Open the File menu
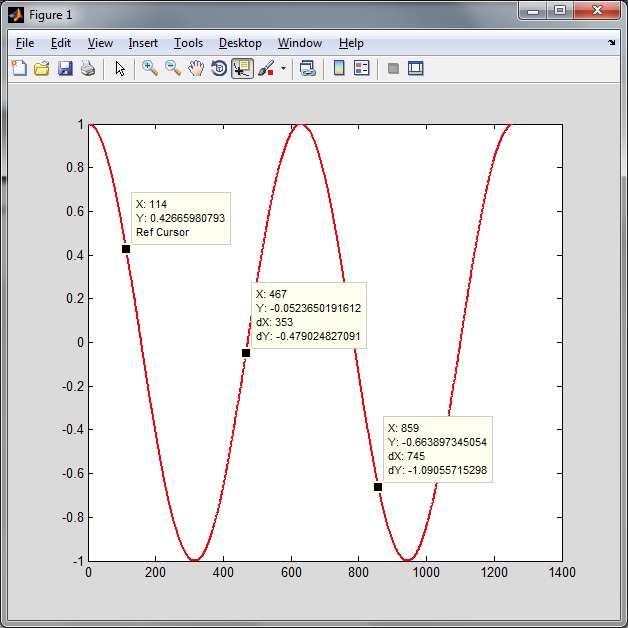628x628 pixels. (x=25, y=43)
